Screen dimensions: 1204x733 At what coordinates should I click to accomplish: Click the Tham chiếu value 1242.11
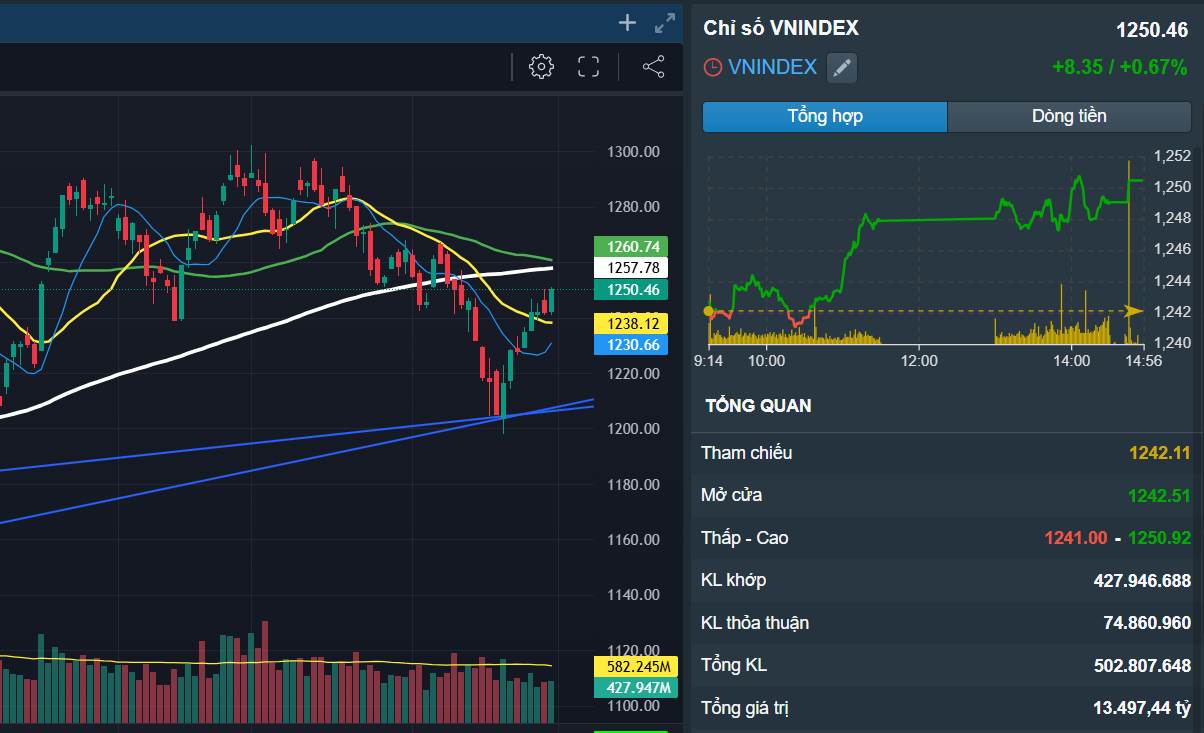click(x=1160, y=453)
